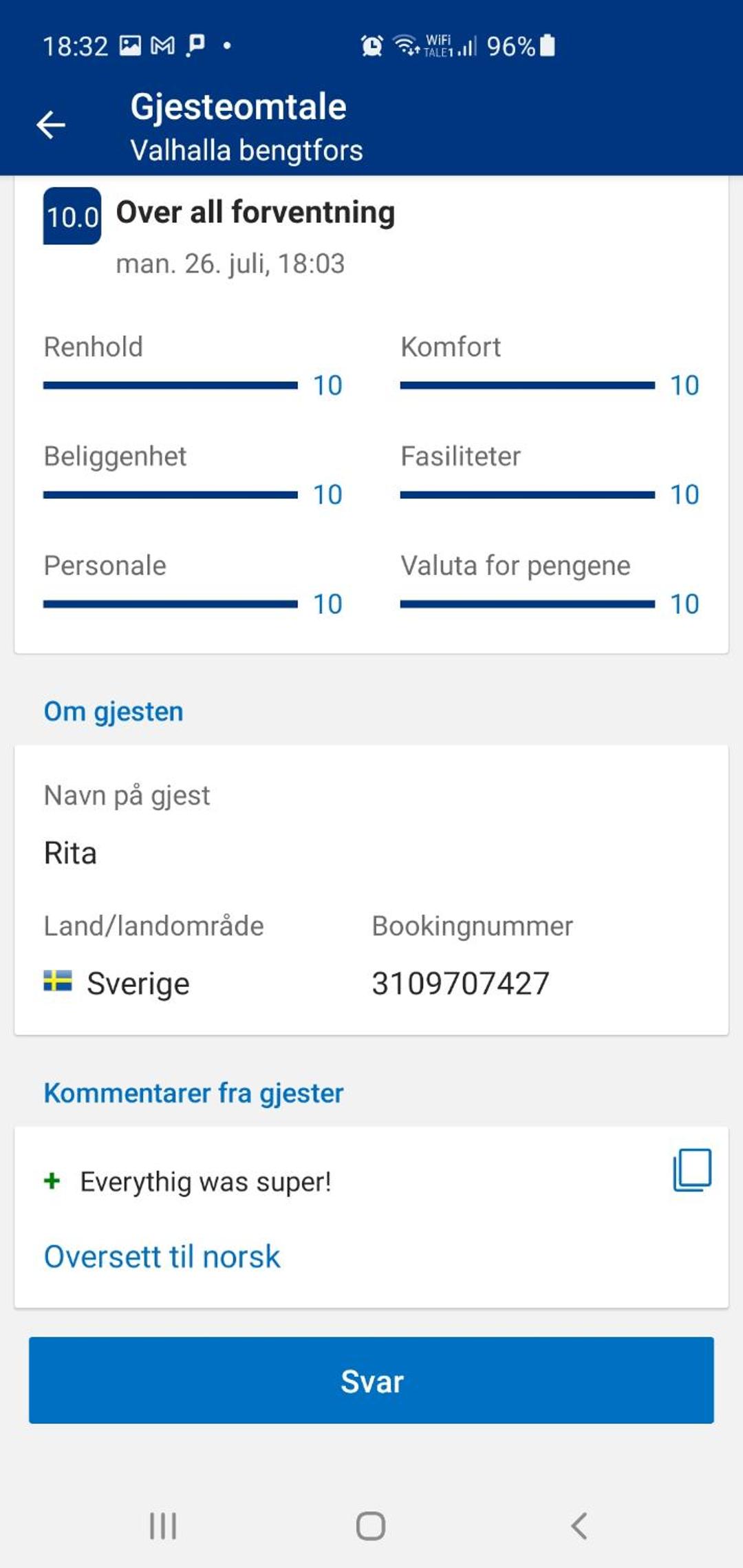The height and width of the screenshot is (1568, 743).
Task: Tap the 10.0 score badge
Action: pyautogui.click(x=72, y=216)
